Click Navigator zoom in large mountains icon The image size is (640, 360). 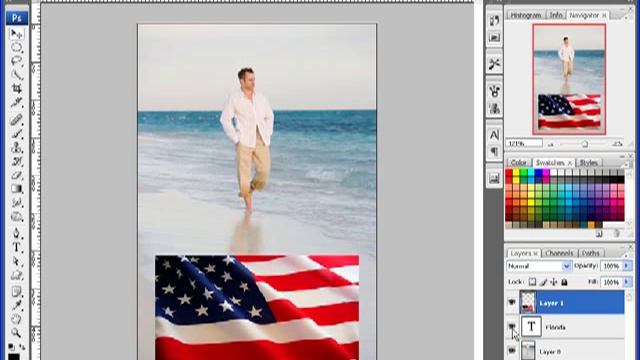click(x=618, y=144)
